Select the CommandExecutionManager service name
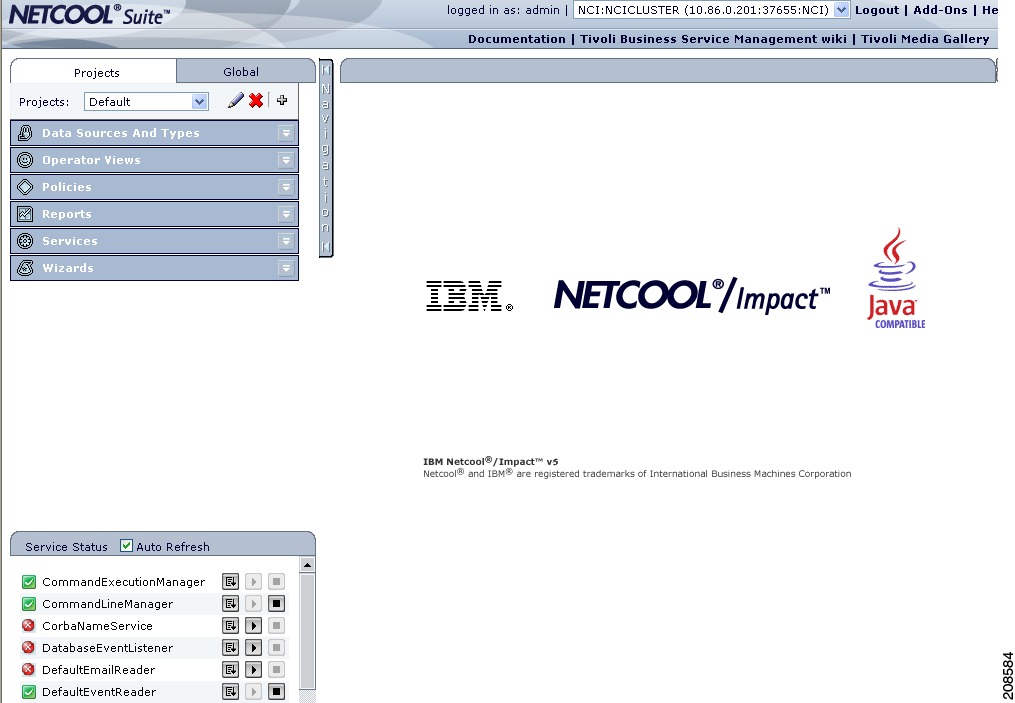Viewport: 1015px width, 703px height. [123, 582]
